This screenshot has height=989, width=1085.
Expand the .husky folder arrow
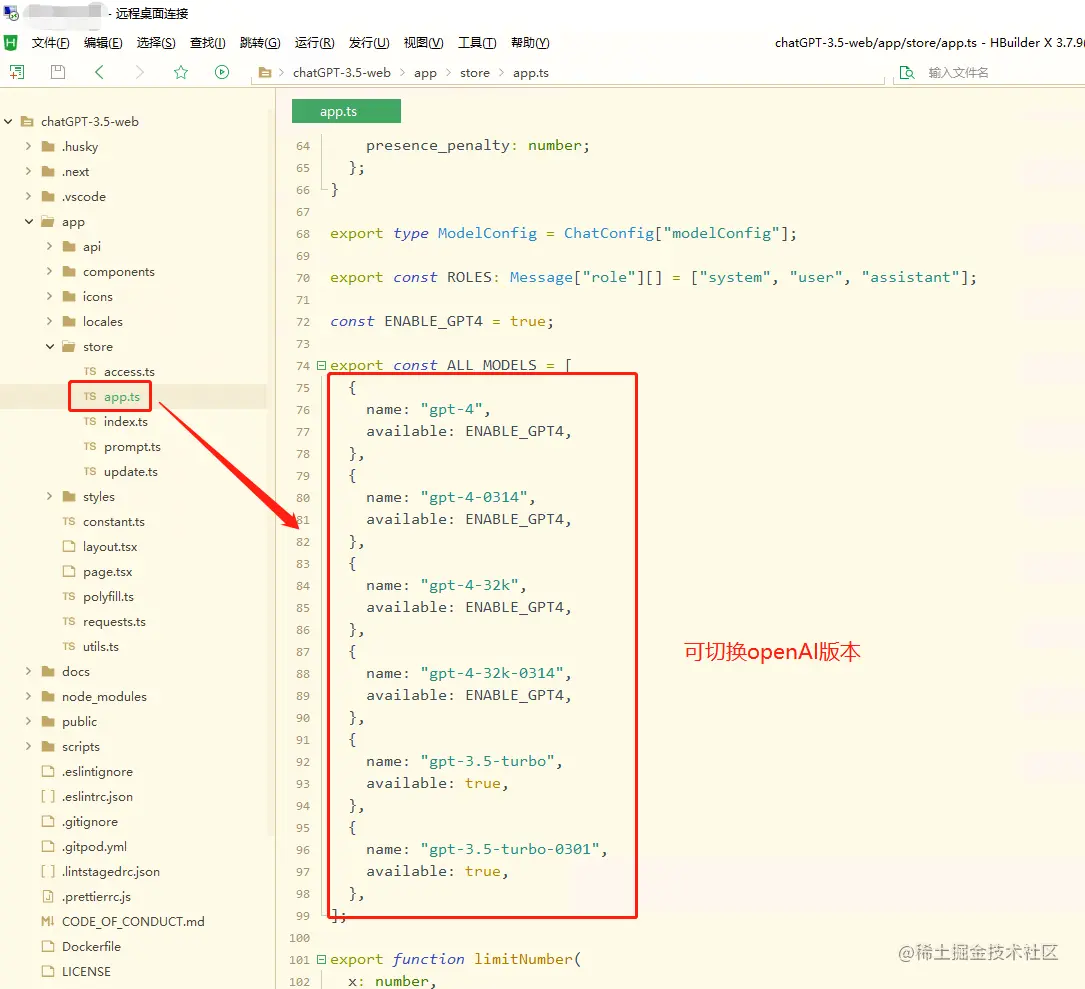click(28, 146)
